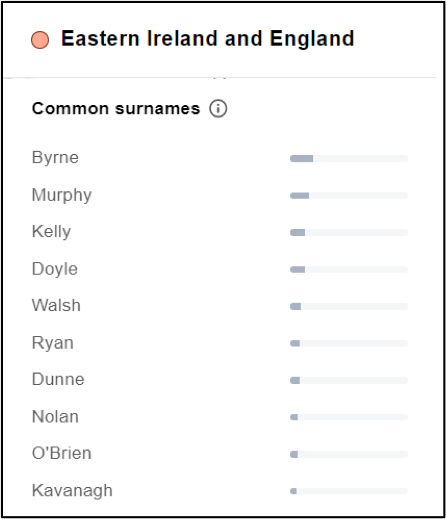Select the Ryan surname entry
The width and height of the screenshot is (446, 519).
click(53, 343)
